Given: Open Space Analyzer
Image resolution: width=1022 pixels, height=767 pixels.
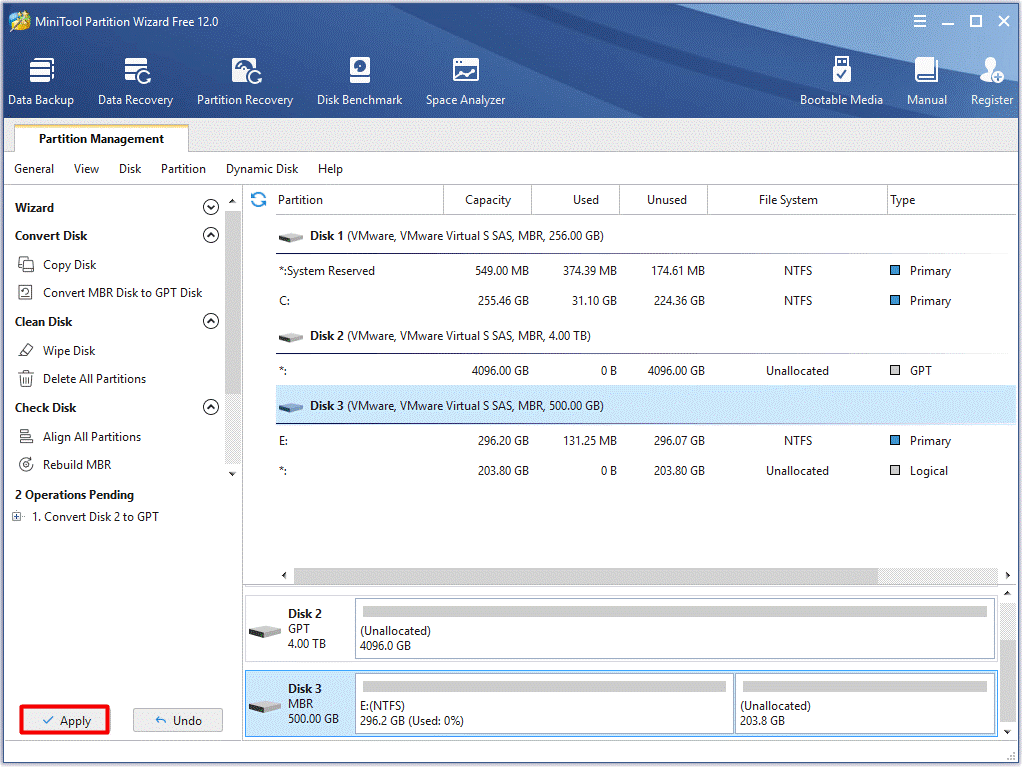Looking at the screenshot, I should pos(465,81).
